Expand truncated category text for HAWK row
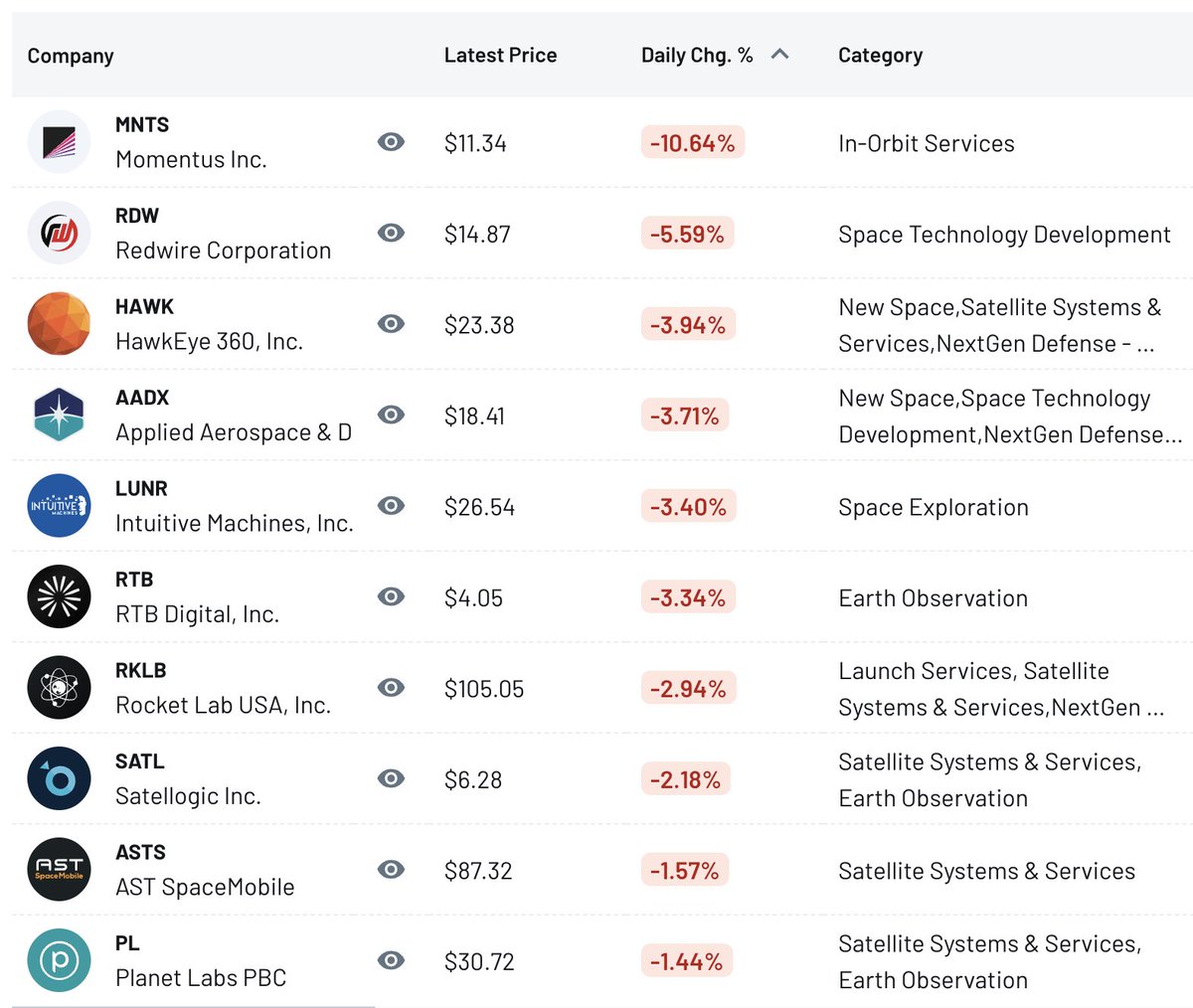The image size is (1193, 1008). coord(999,325)
